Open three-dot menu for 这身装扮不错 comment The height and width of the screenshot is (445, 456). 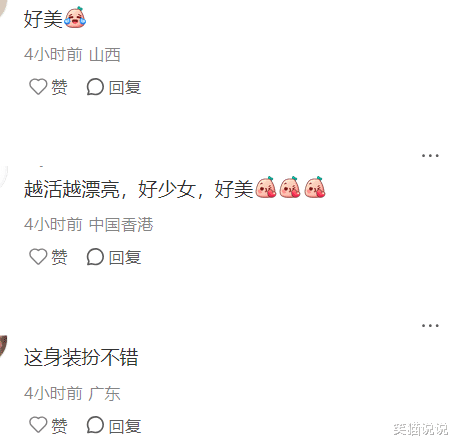pos(430,325)
